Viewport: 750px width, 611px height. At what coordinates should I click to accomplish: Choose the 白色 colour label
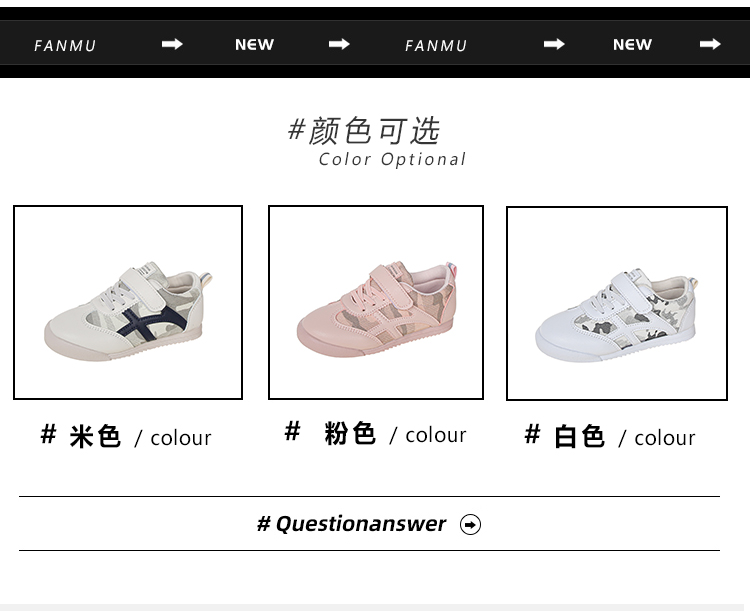pyautogui.click(x=610, y=436)
